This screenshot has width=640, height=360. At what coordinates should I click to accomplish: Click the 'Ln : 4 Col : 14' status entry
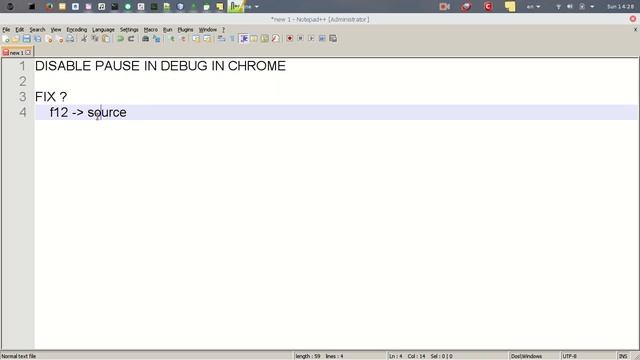point(407,356)
